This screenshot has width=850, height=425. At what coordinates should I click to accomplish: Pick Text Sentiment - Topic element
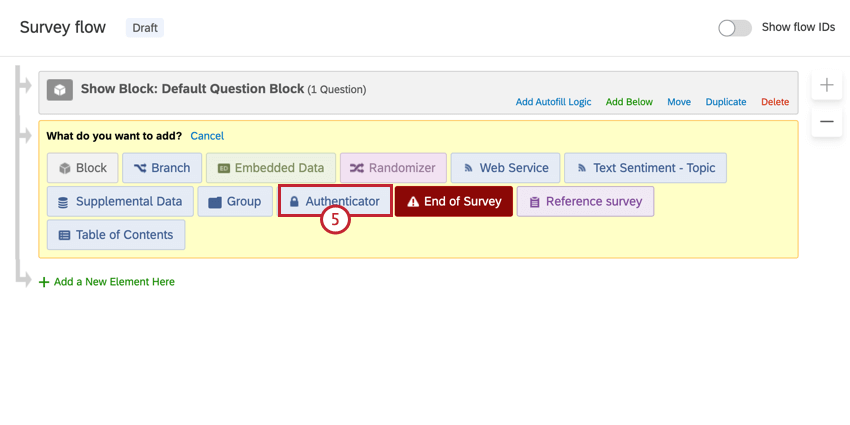[645, 168]
